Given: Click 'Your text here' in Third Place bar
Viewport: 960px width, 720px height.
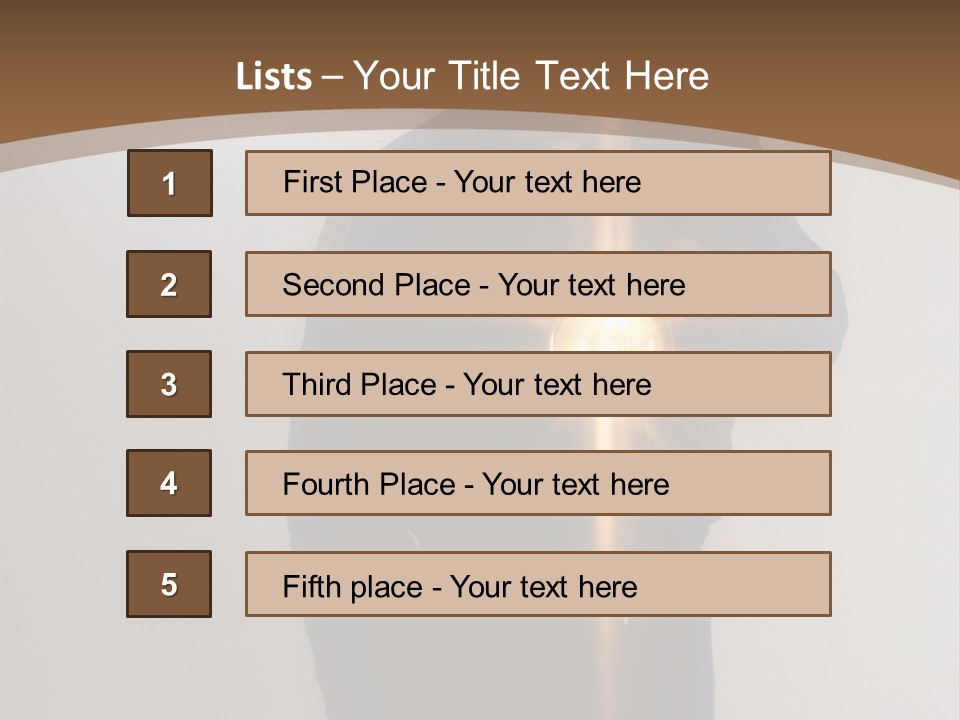Looking at the screenshot, I should 557,384.
